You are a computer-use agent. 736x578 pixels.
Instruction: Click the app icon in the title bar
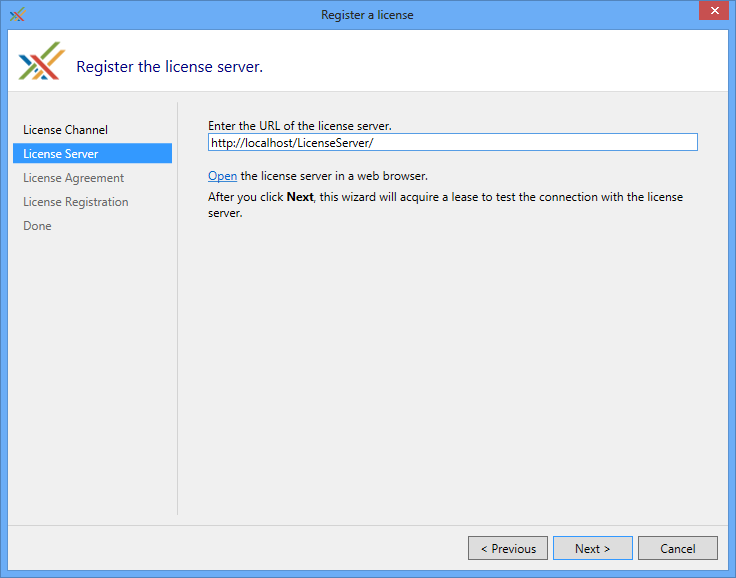coord(17,15)
